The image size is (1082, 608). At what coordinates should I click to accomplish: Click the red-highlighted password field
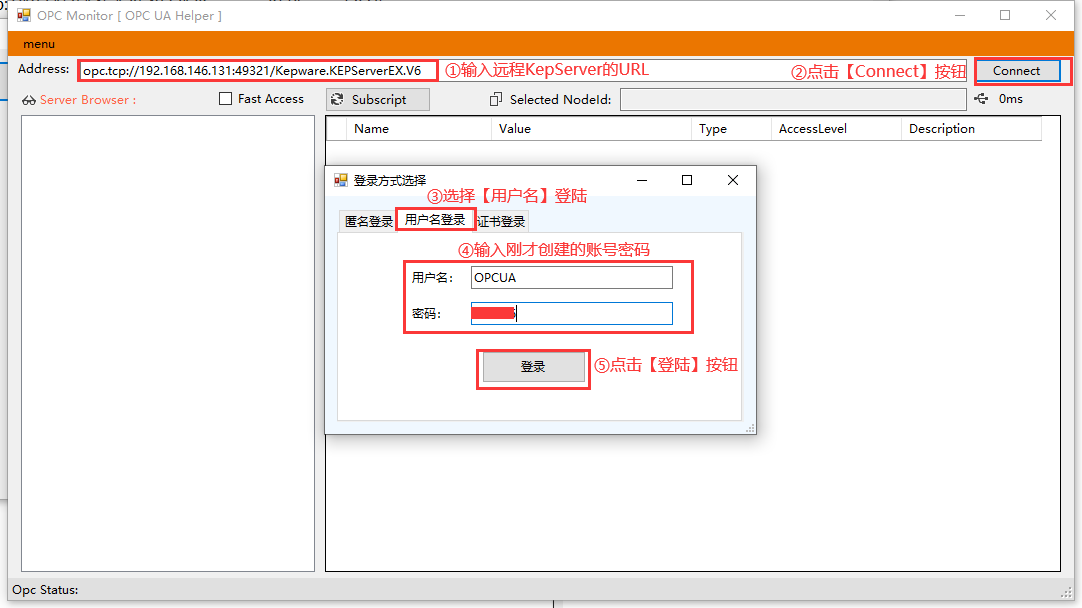pos(571,313)
